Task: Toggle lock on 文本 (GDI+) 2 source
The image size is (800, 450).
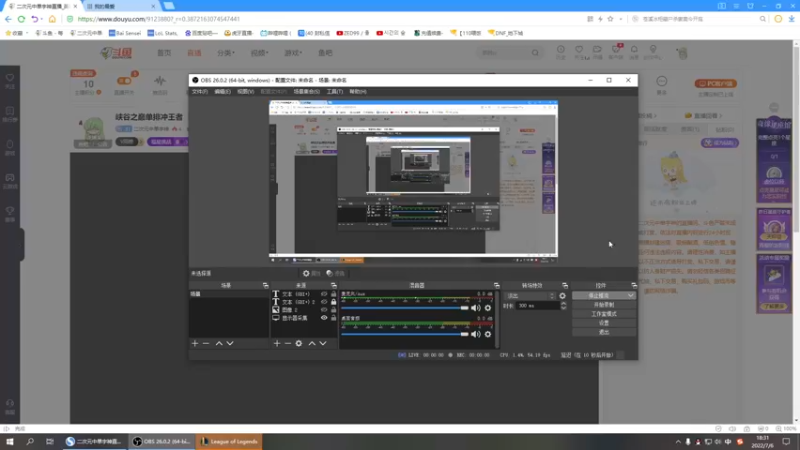Action: coord(334,302)
